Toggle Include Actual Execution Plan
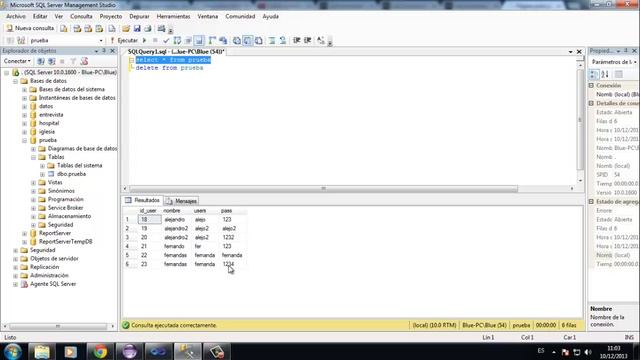The width and height of the screenshot is (640, 360). tap(212, 40)
